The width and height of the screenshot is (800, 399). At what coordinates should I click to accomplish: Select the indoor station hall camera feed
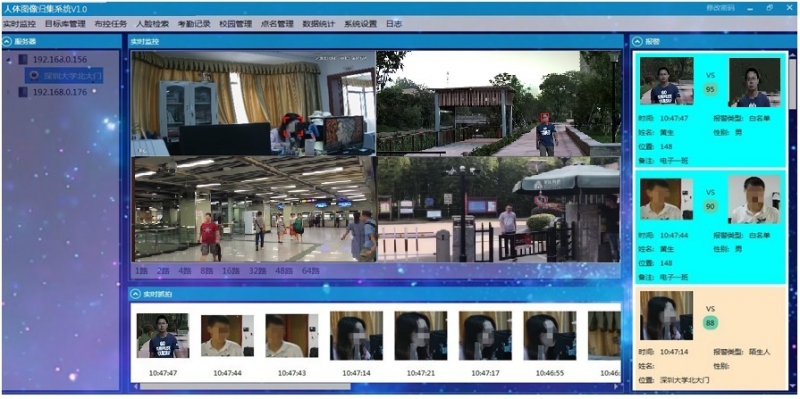[255, 209]
